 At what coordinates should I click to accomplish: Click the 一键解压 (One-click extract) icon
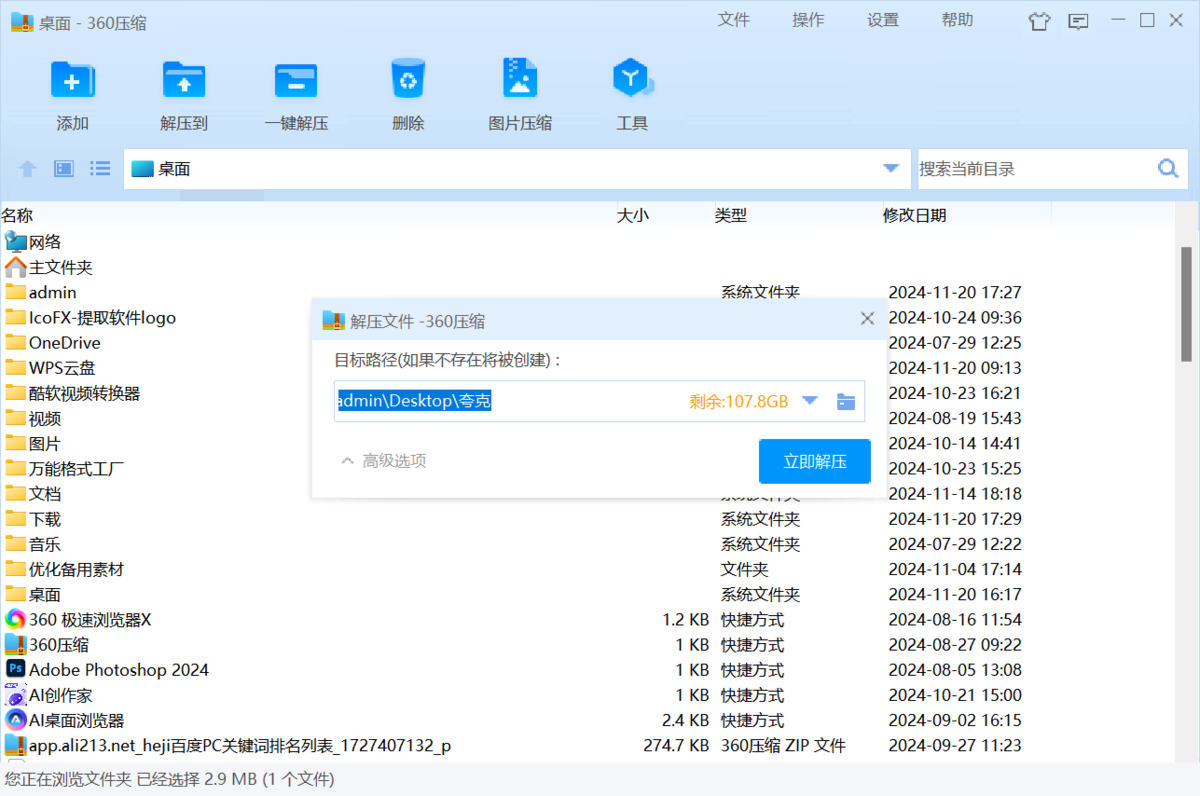tap(296, 79)
